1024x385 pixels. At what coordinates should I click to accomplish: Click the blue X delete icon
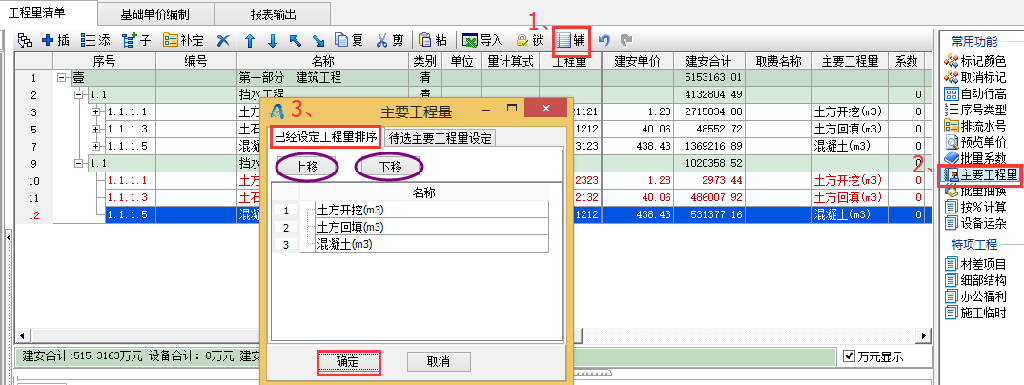pos(223,40)
